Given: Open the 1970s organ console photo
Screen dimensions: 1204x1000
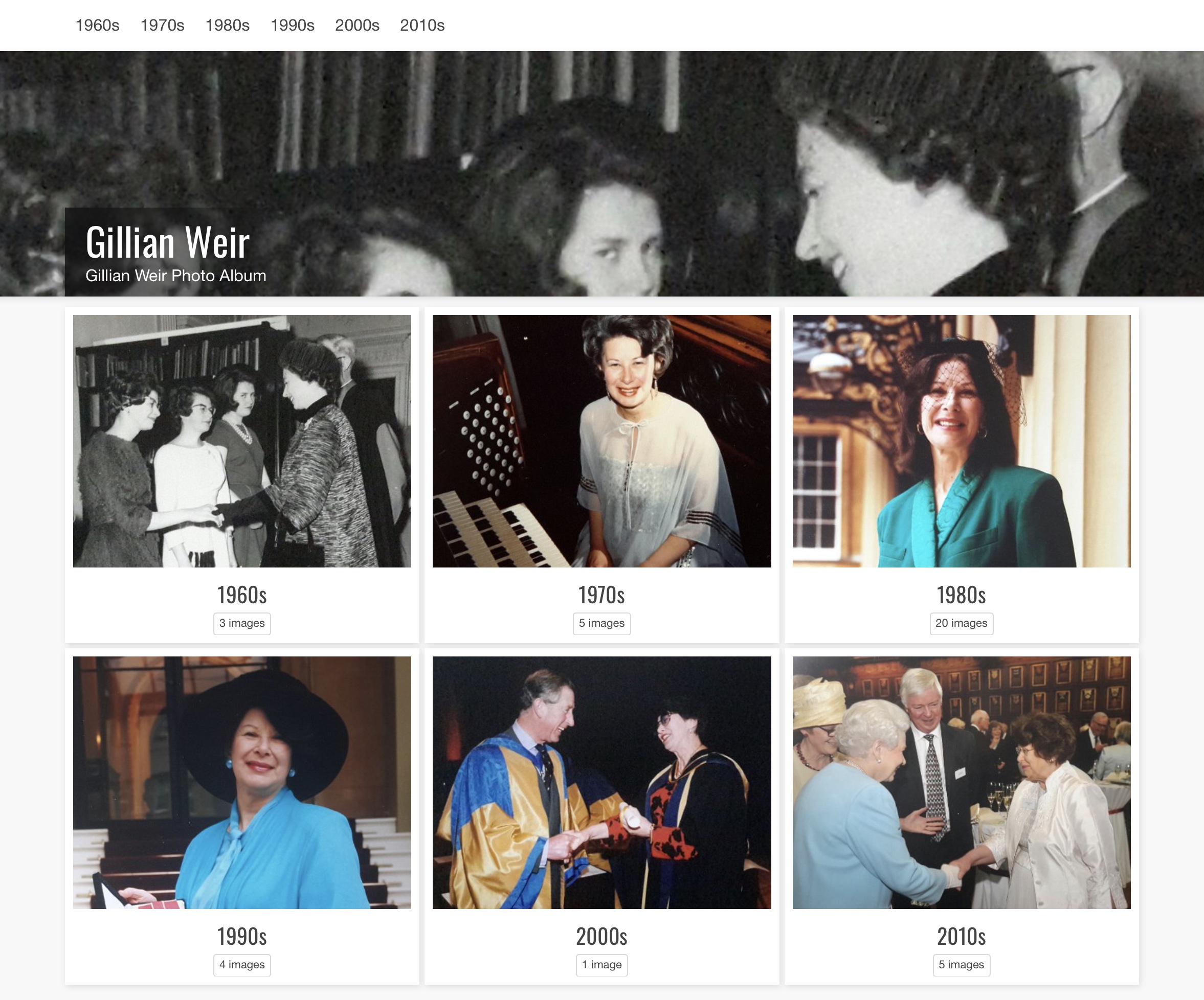Looking at the screenshot, I should (601, 441).
